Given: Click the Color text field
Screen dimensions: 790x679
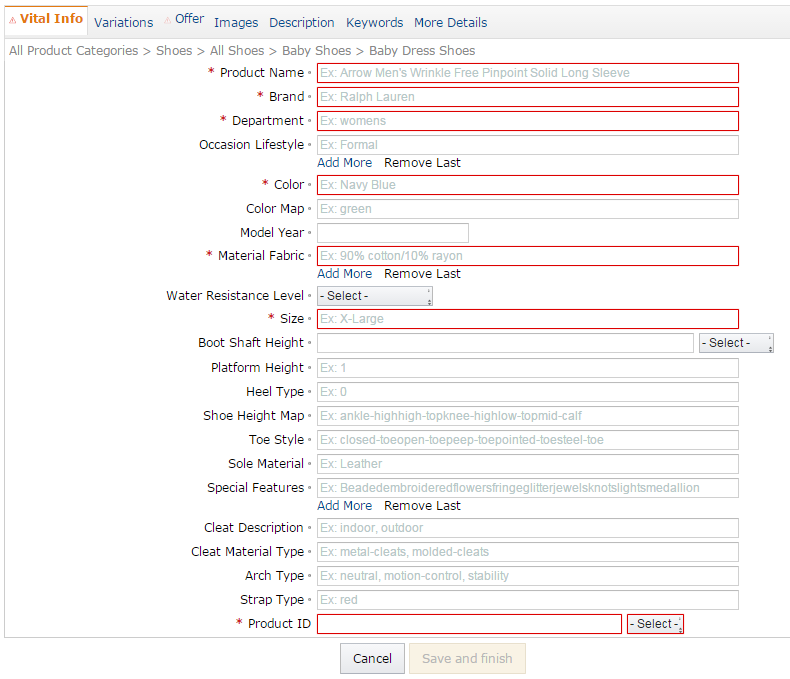Looking at the screenshot, I should (528, 185).
